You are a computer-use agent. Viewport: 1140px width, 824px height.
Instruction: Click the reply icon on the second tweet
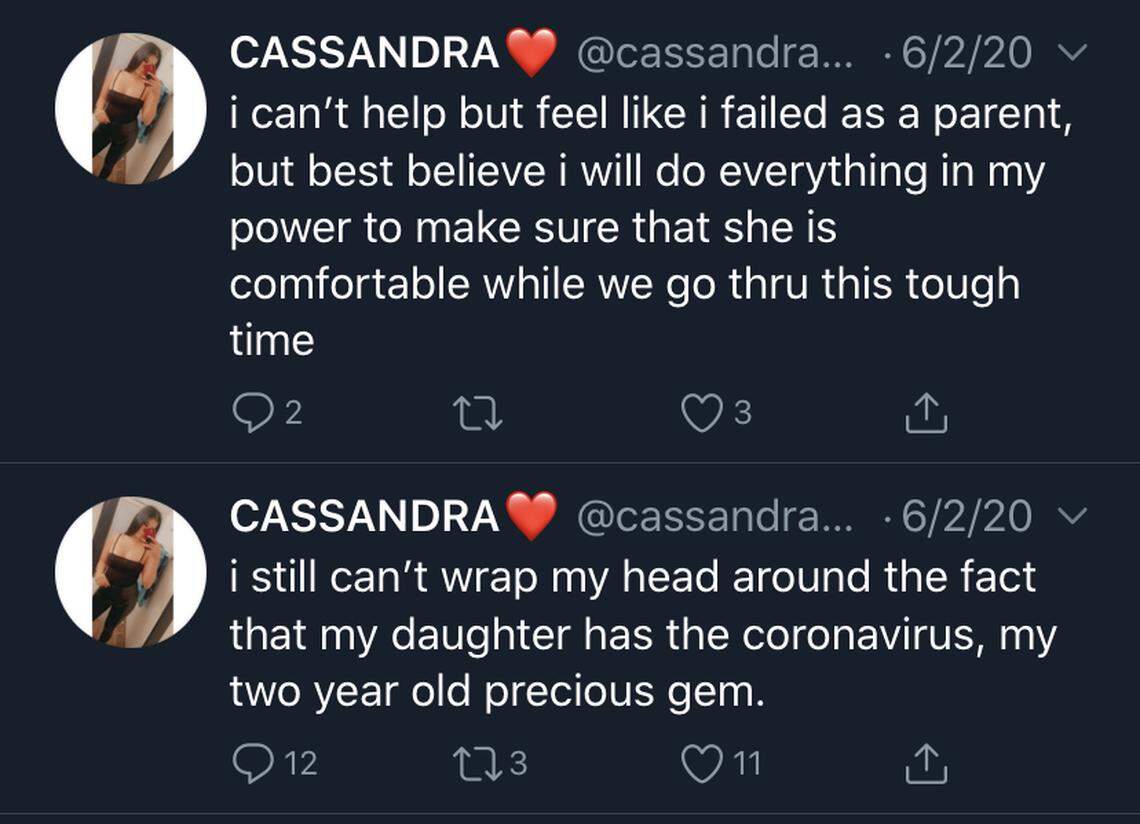coord(253,763)
